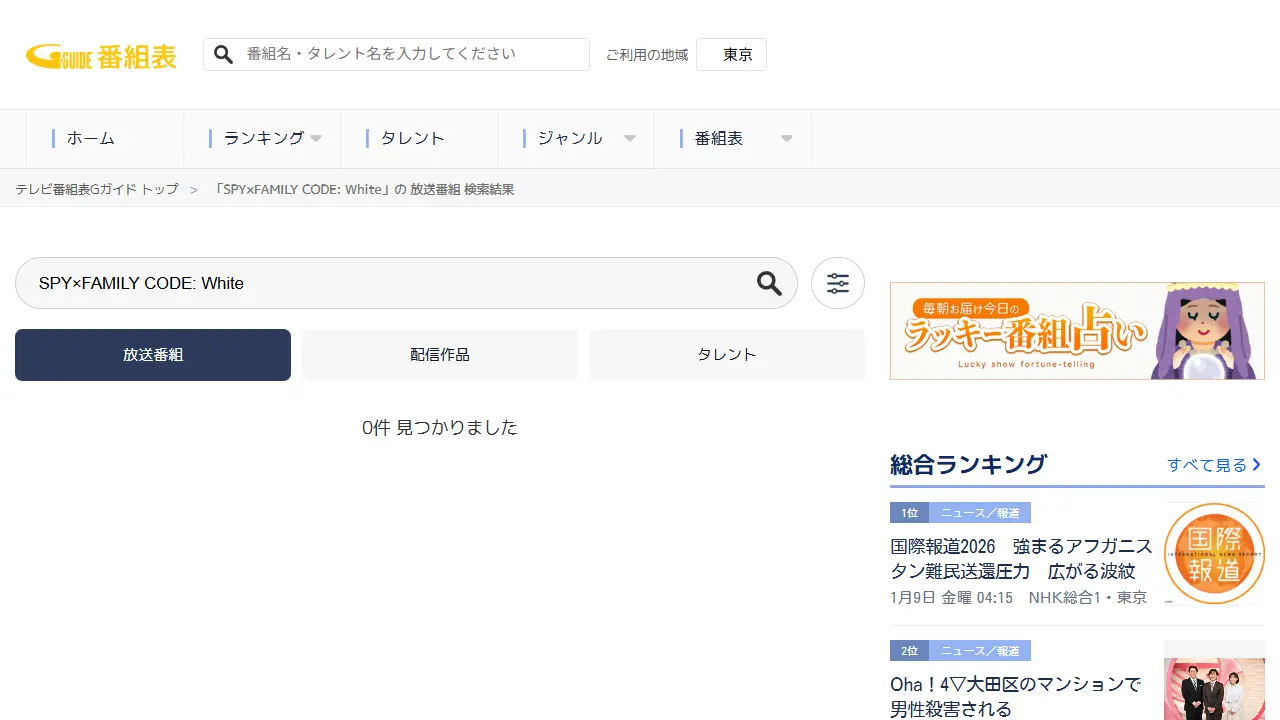Click the arrow next to すべて見る
Screen dimensions: 1280x720
click(x=1257, y=465)
